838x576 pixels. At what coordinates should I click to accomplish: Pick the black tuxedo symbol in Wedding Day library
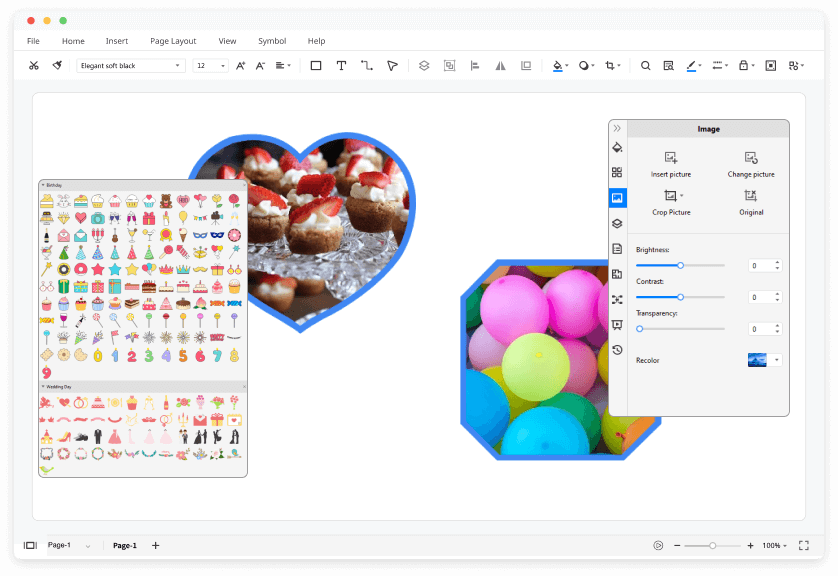click(98, 437)
